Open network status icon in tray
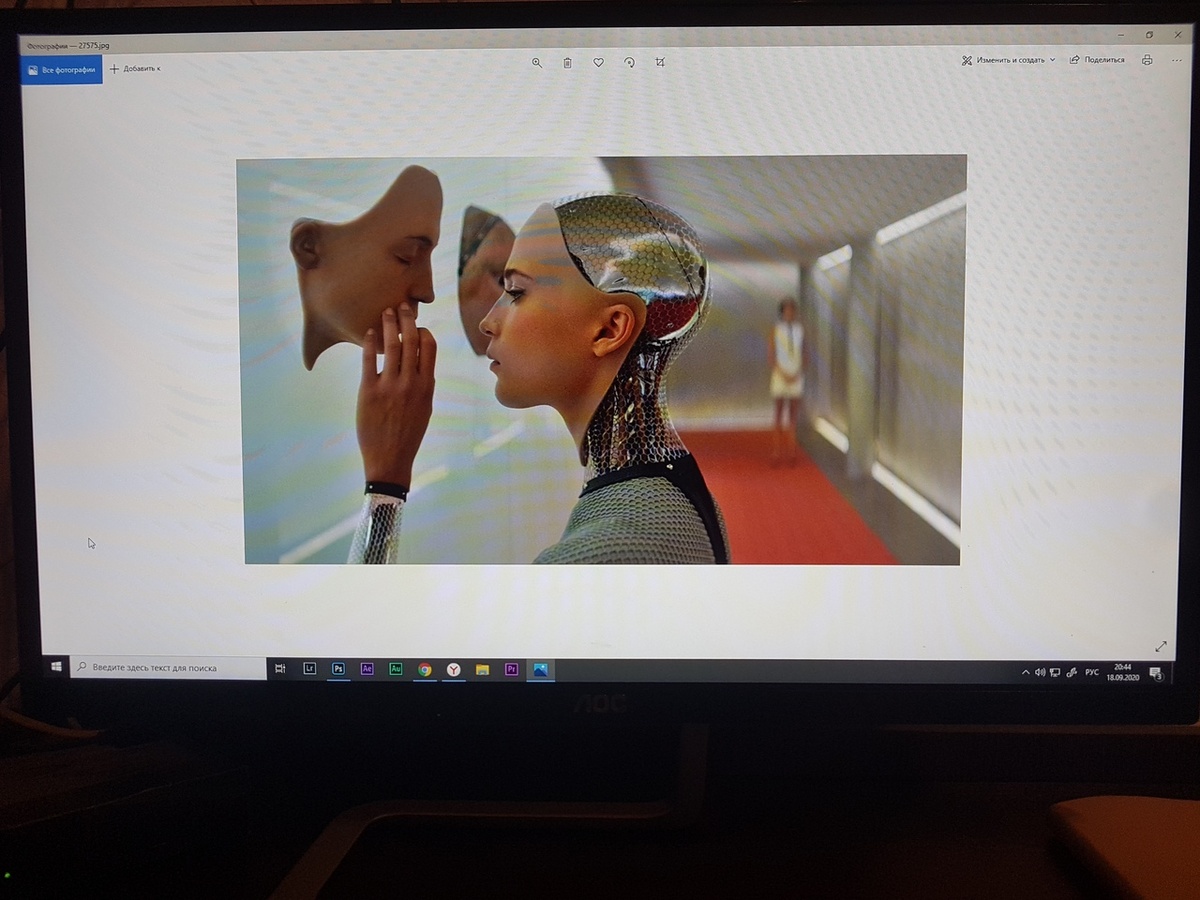Screen dimensions: 1200x900 click(1055, 673)
